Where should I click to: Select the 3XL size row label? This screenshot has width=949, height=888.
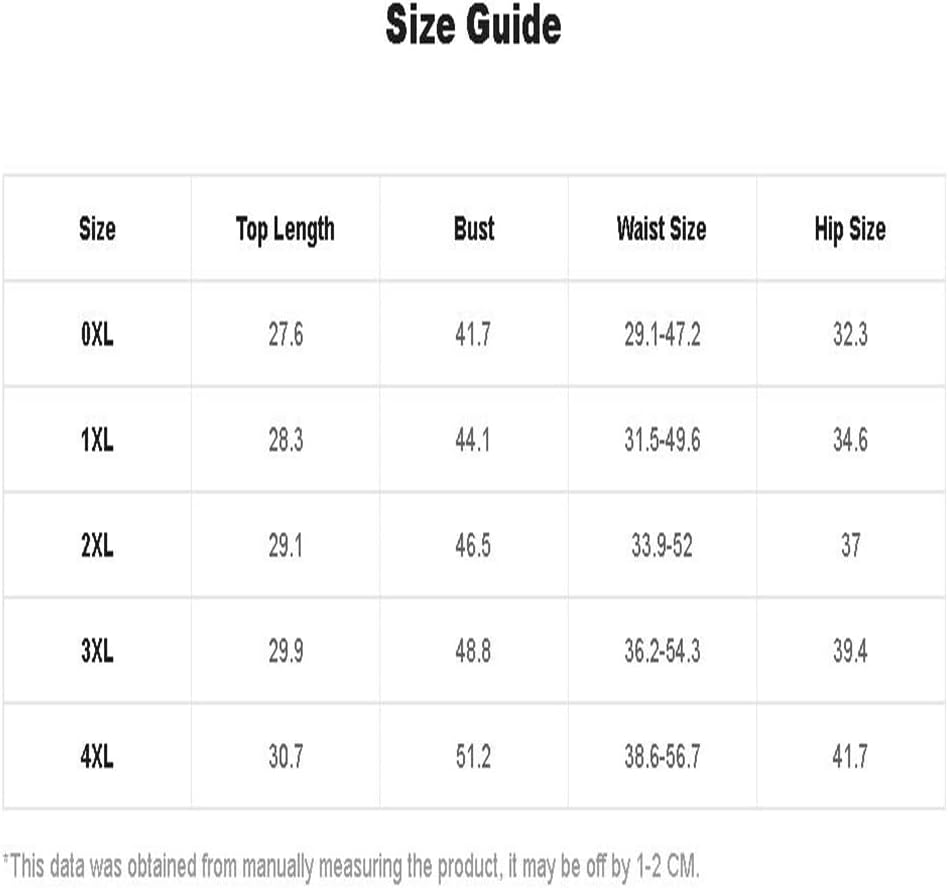(x=97, y=651)
